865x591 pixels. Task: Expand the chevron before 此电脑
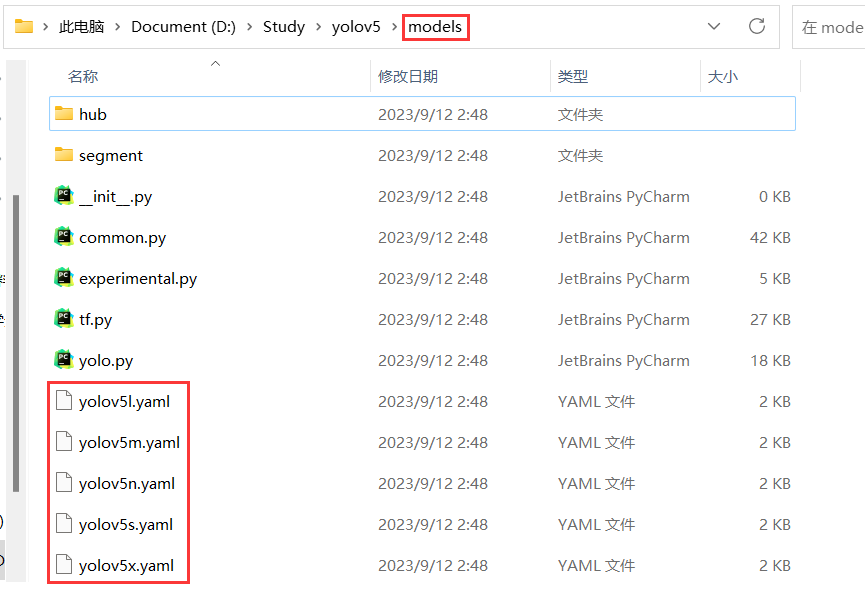tap(46, 26)
